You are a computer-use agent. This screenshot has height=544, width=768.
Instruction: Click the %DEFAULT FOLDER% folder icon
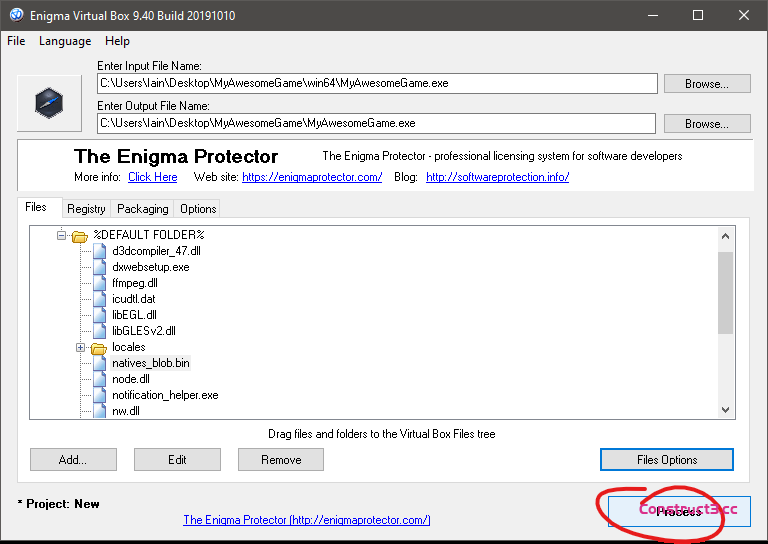click(x=80, y=236)
